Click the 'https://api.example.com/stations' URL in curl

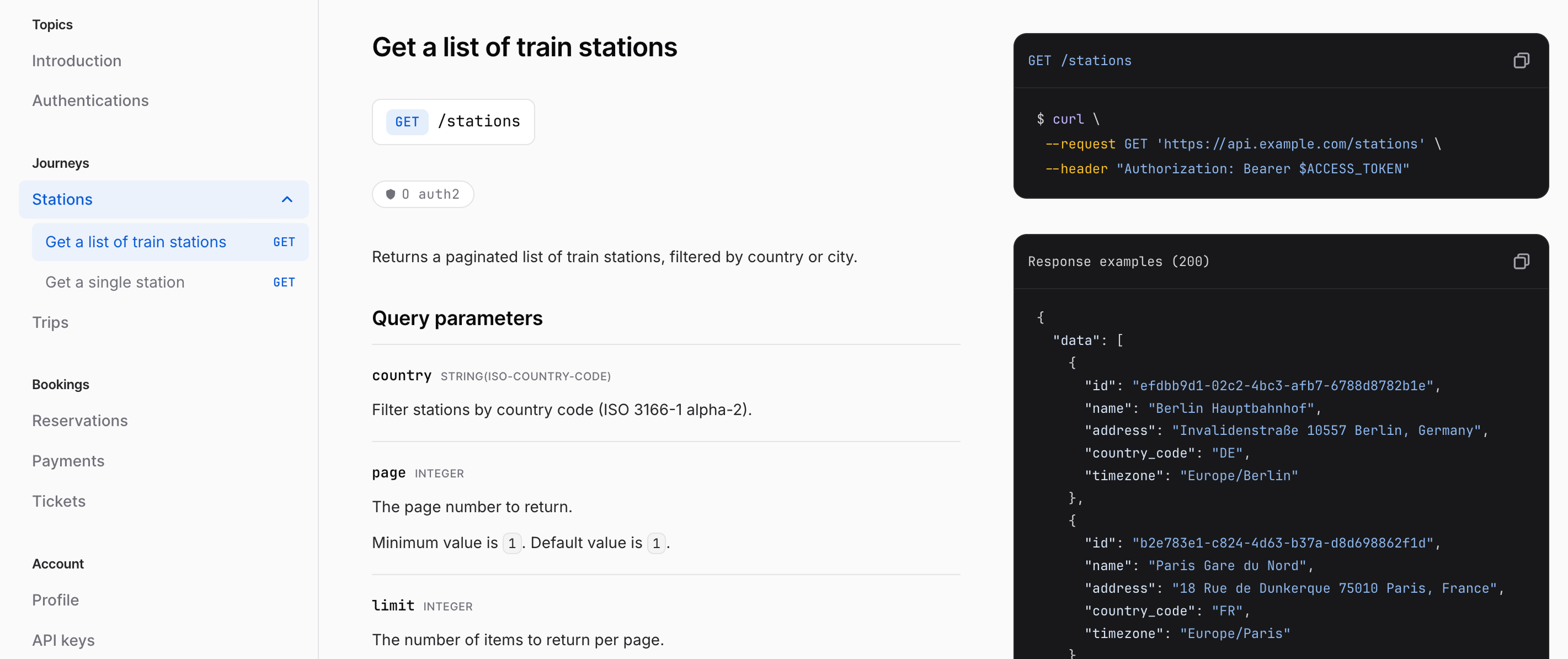pos(1290,144)
